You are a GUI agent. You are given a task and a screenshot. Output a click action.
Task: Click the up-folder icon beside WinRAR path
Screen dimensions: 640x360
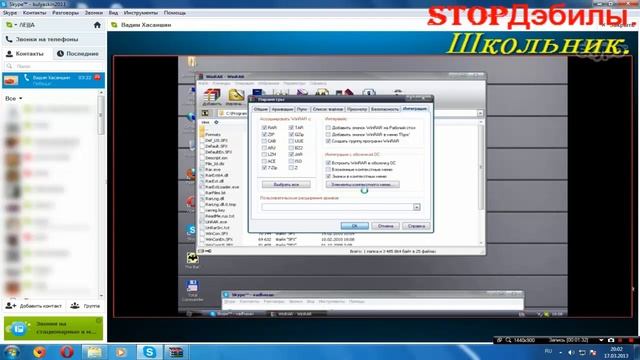coord(205,113)
